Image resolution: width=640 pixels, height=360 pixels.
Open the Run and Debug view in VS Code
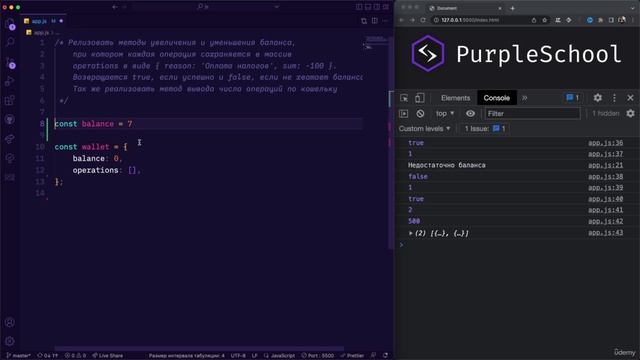point(10,81)
